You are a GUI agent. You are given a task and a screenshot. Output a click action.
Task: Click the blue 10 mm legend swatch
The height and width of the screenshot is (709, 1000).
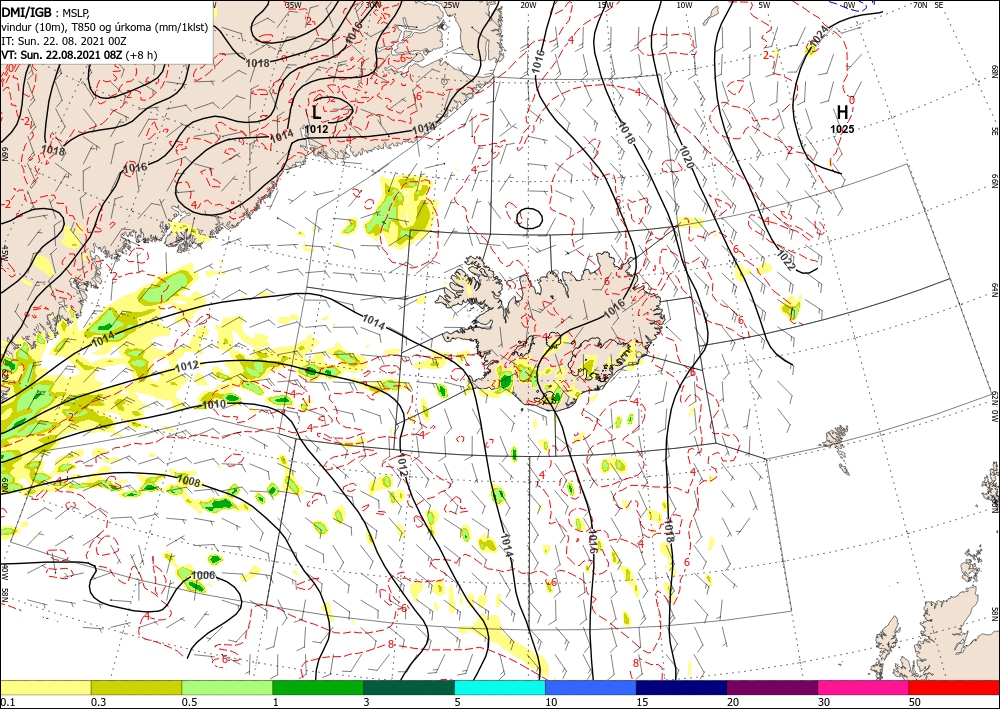591,687
